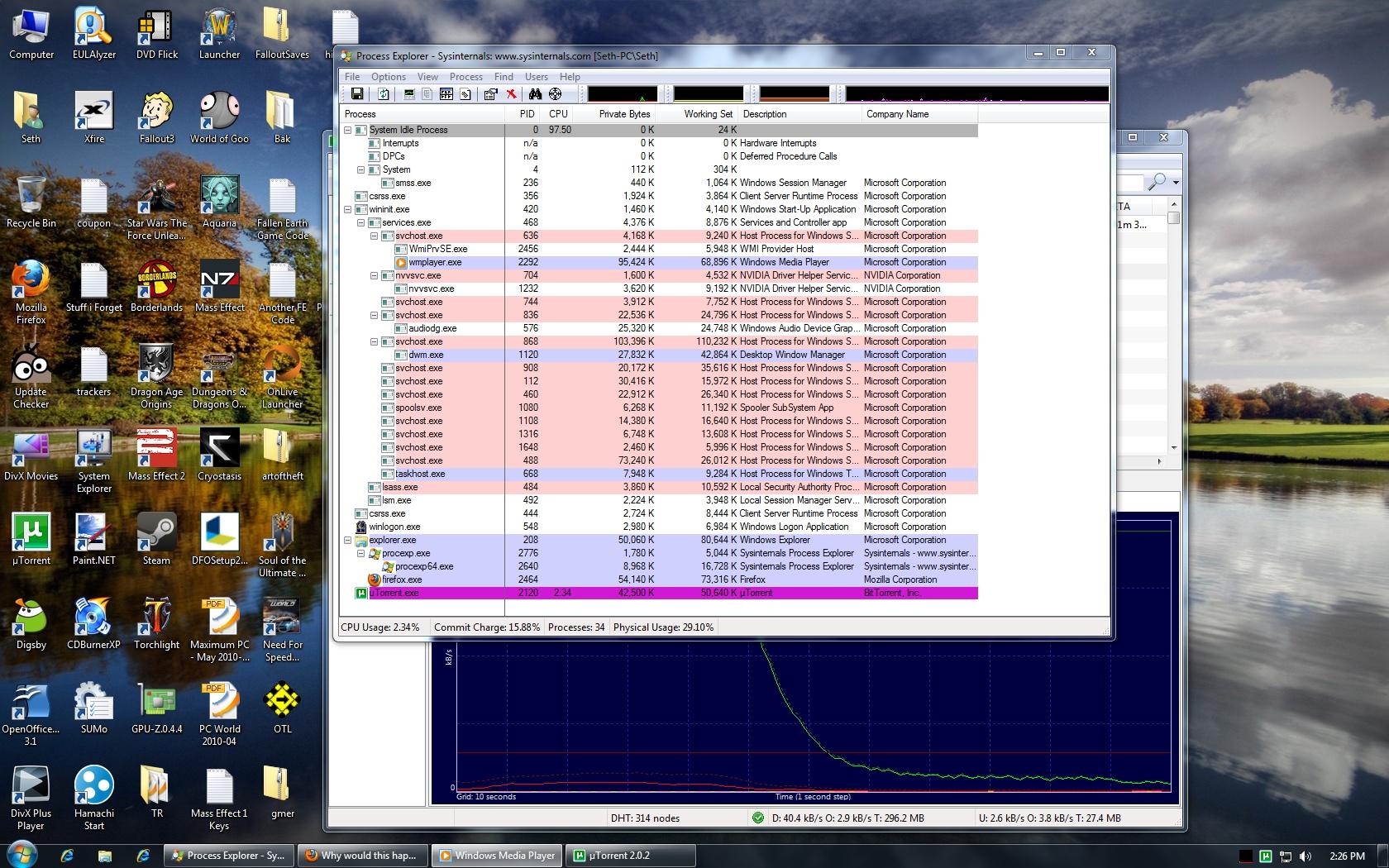This screenshot has height=868, width=1389.
Task: Open the File menu
Action: click(x=352, y=77)
